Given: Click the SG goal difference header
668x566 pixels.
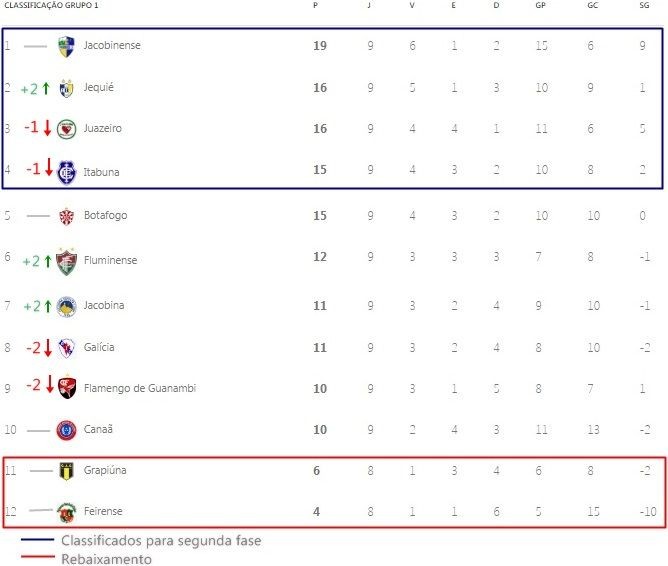Looking at the screenshot, I should 644,6.
